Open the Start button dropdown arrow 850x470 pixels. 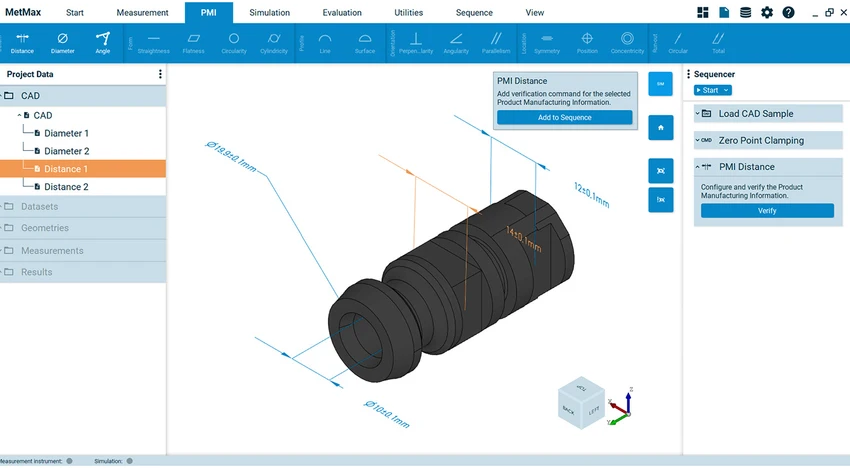pyautogui.click(x=726, y=91)
